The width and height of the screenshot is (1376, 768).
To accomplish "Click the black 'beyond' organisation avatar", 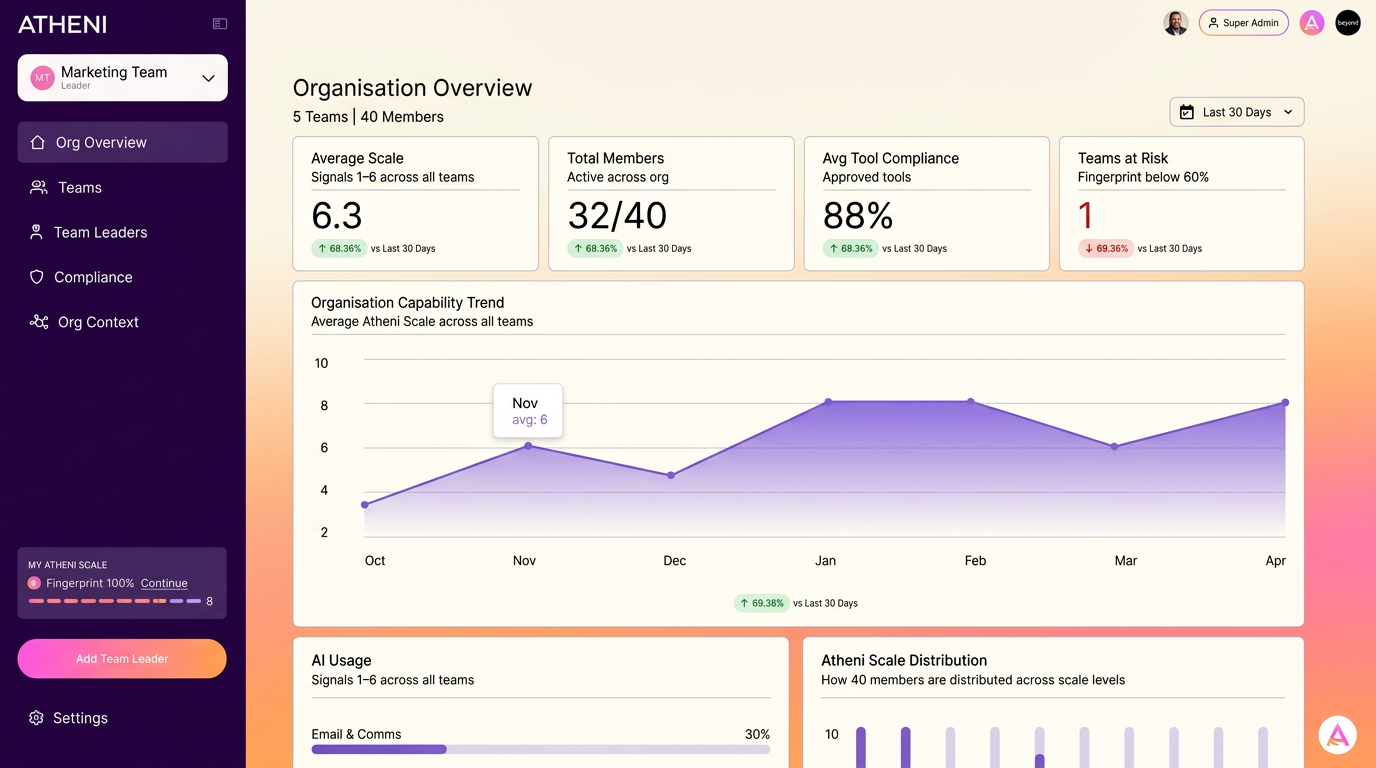I will tap(1348, 23).
